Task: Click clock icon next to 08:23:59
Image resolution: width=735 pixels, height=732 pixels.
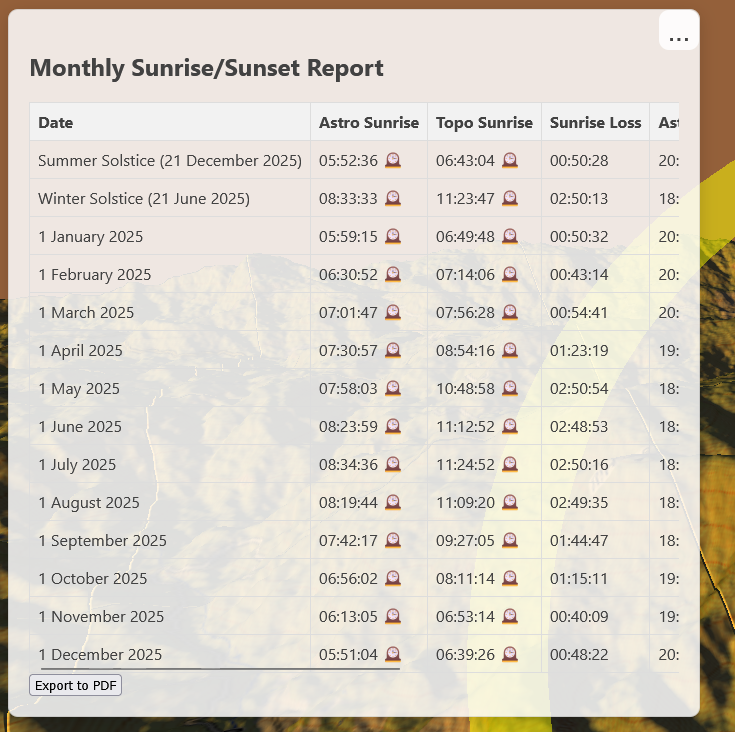Action: [393, 426]
